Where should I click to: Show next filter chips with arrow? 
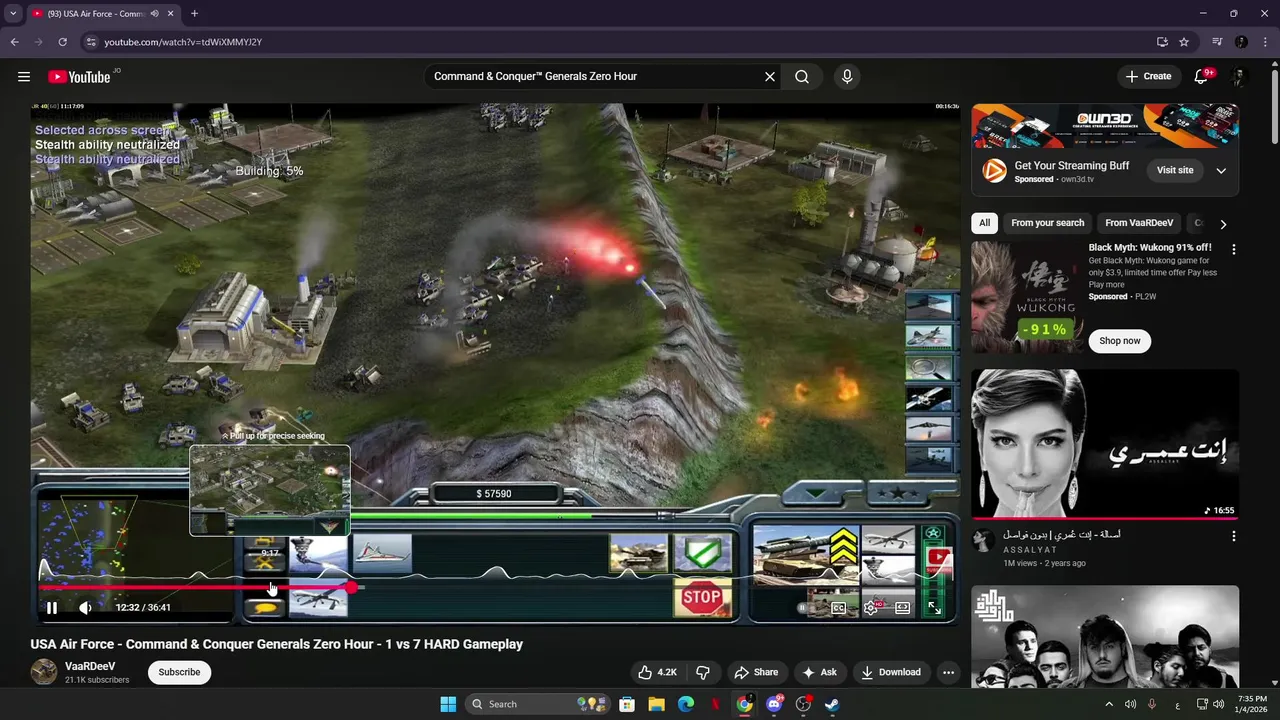pyautogui.click(x=1223, y=224)
